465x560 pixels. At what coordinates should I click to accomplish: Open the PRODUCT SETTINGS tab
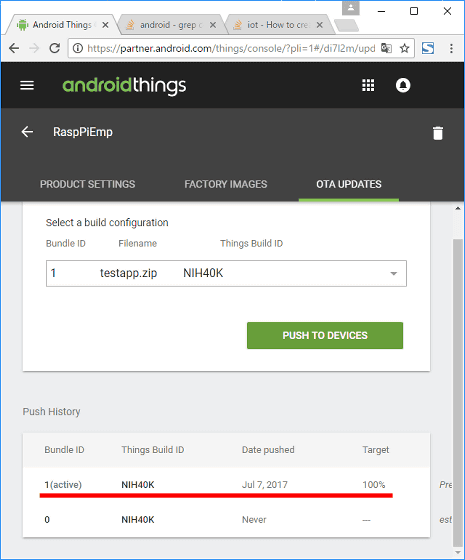click(88, 184)
